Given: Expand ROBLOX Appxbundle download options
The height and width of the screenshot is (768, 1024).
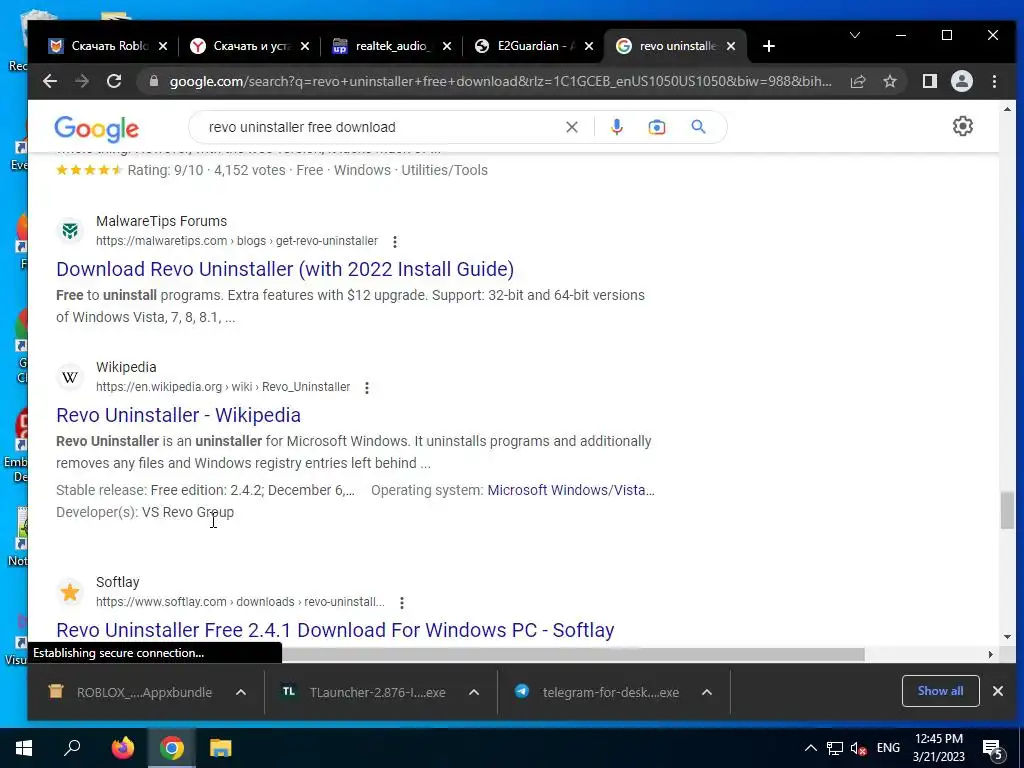Looking at the screenshot, I should [240, 692].
